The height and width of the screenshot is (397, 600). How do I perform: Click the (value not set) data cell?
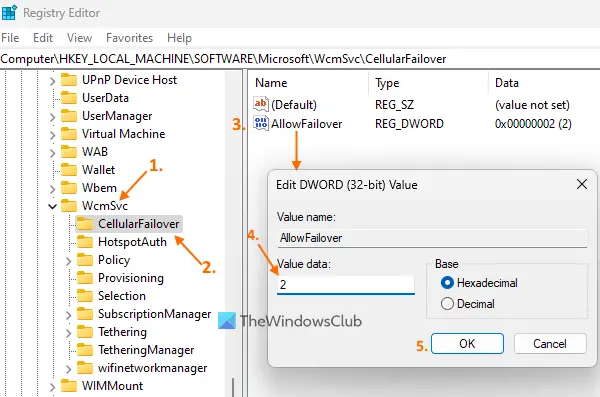pyautogui.click(x=532, y=105)
